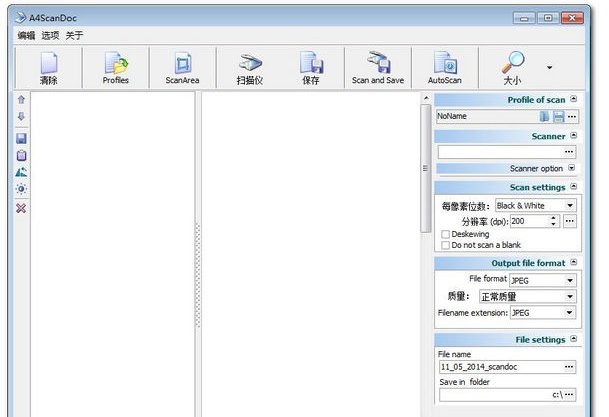Click the vertical scrollbar thumb of preview pane
This screenshot has height=417, width=609.
pos(425,169)
